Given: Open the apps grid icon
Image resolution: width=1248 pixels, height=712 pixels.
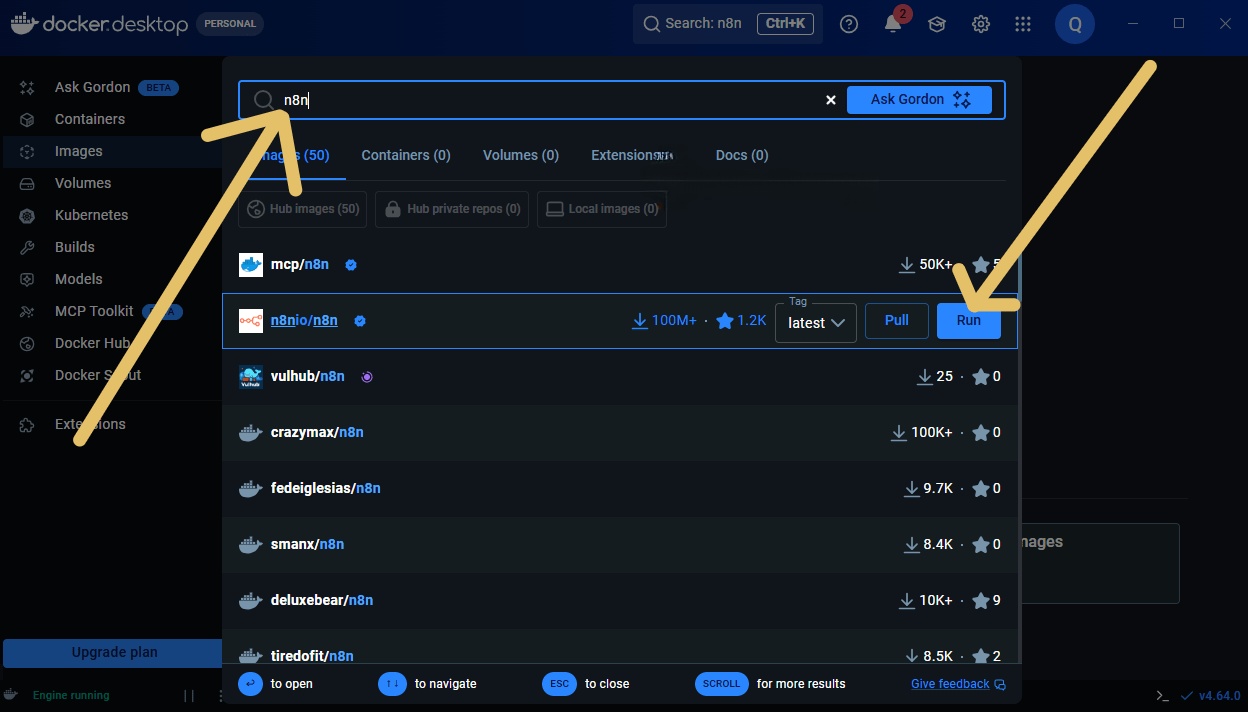Looking at the screenshot, I should 1023,24.
